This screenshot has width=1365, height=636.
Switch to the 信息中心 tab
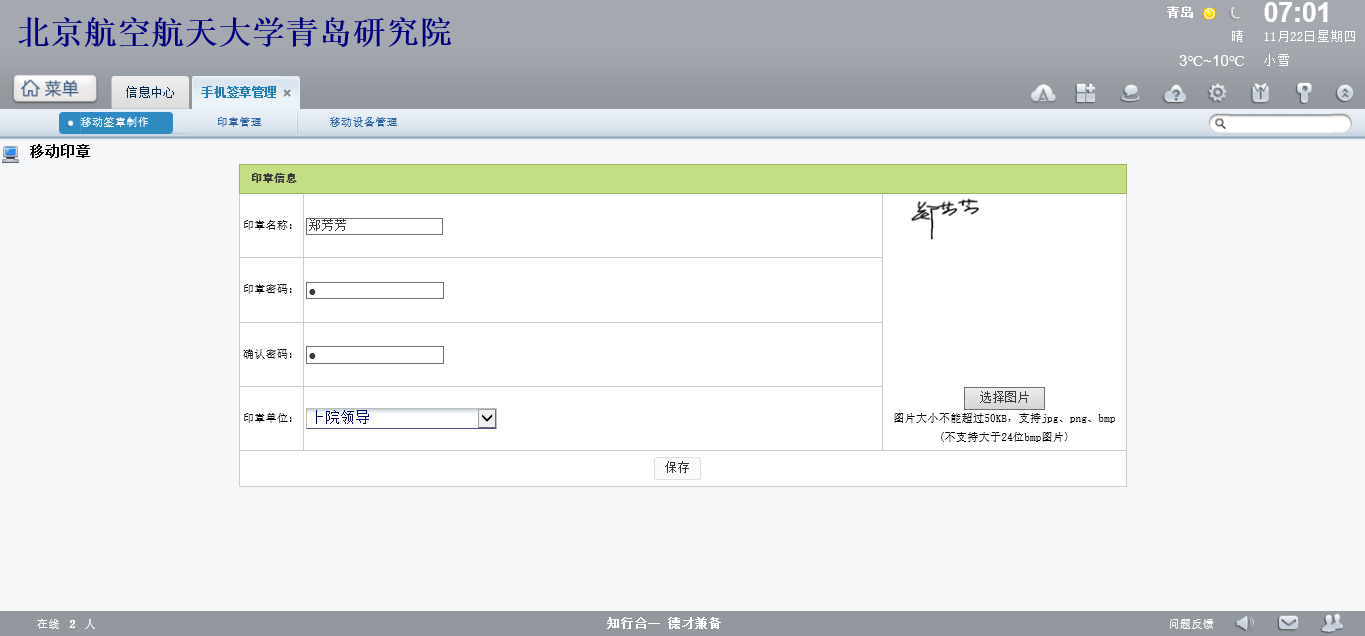pyautogui.click(x=150, y=93)
